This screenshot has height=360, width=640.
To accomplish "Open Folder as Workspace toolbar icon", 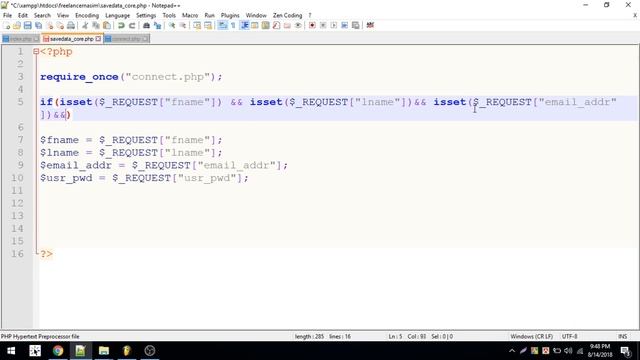I will [x=287, y=25].
